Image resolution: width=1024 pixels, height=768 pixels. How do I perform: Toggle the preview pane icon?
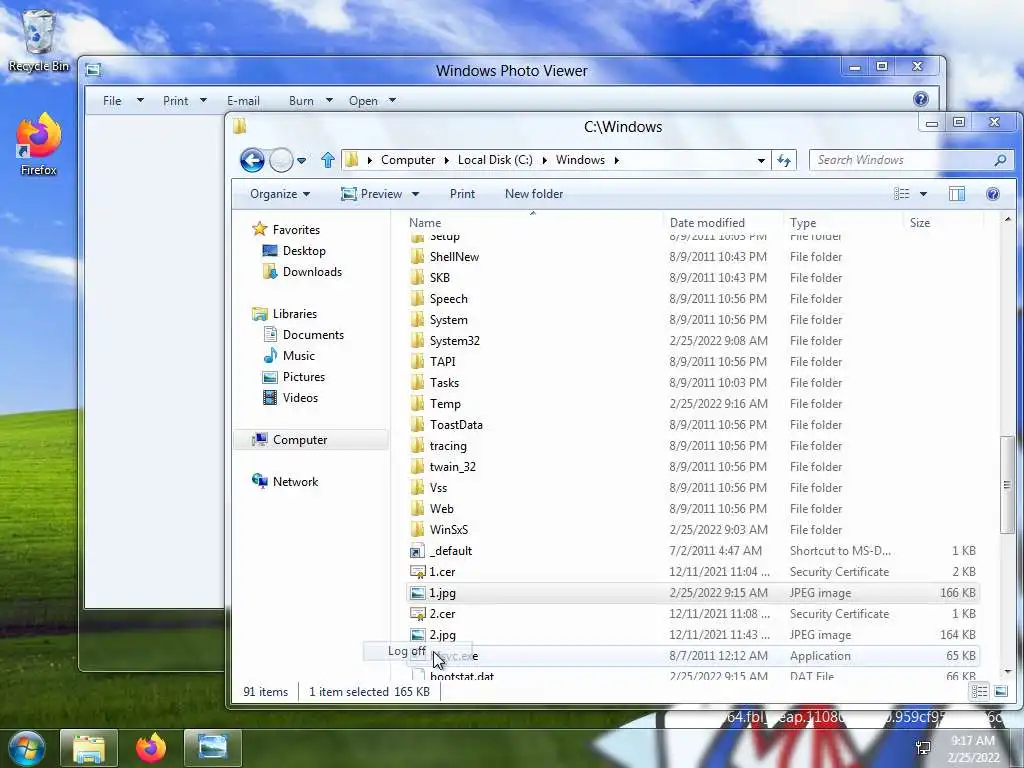tap(957, 194)
